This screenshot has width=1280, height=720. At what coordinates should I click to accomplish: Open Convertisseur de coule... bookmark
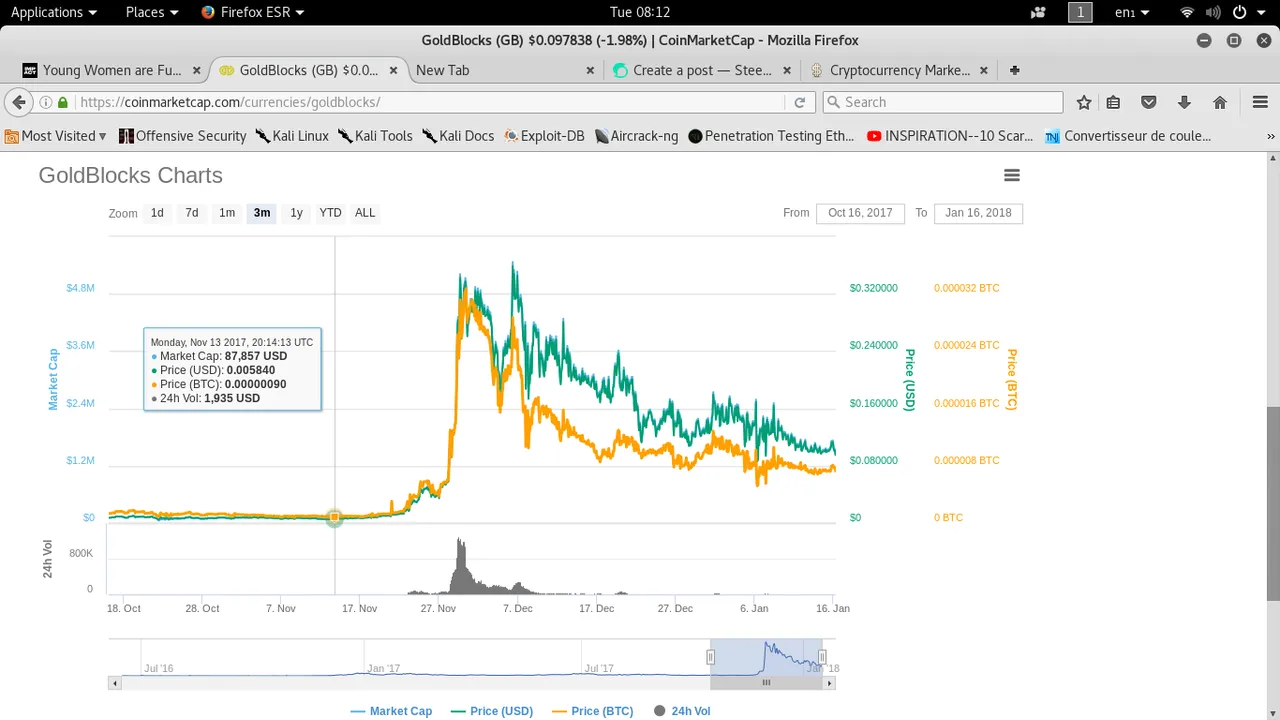pyautogui.click(x=1128, y=136)
